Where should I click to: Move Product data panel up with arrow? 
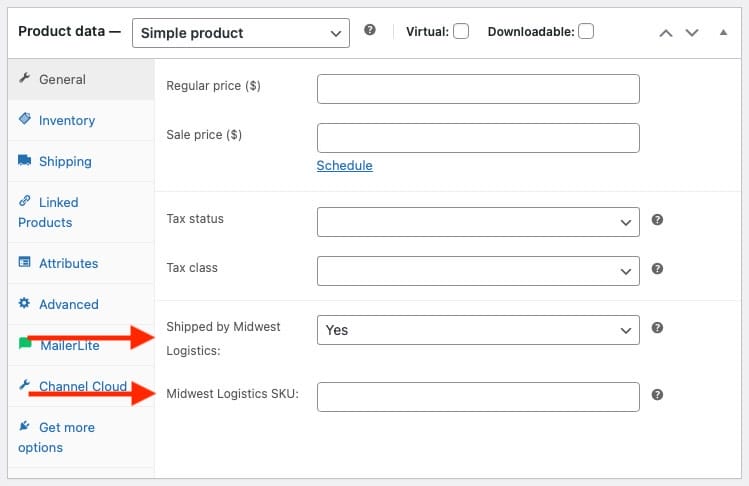pos(666,33)
